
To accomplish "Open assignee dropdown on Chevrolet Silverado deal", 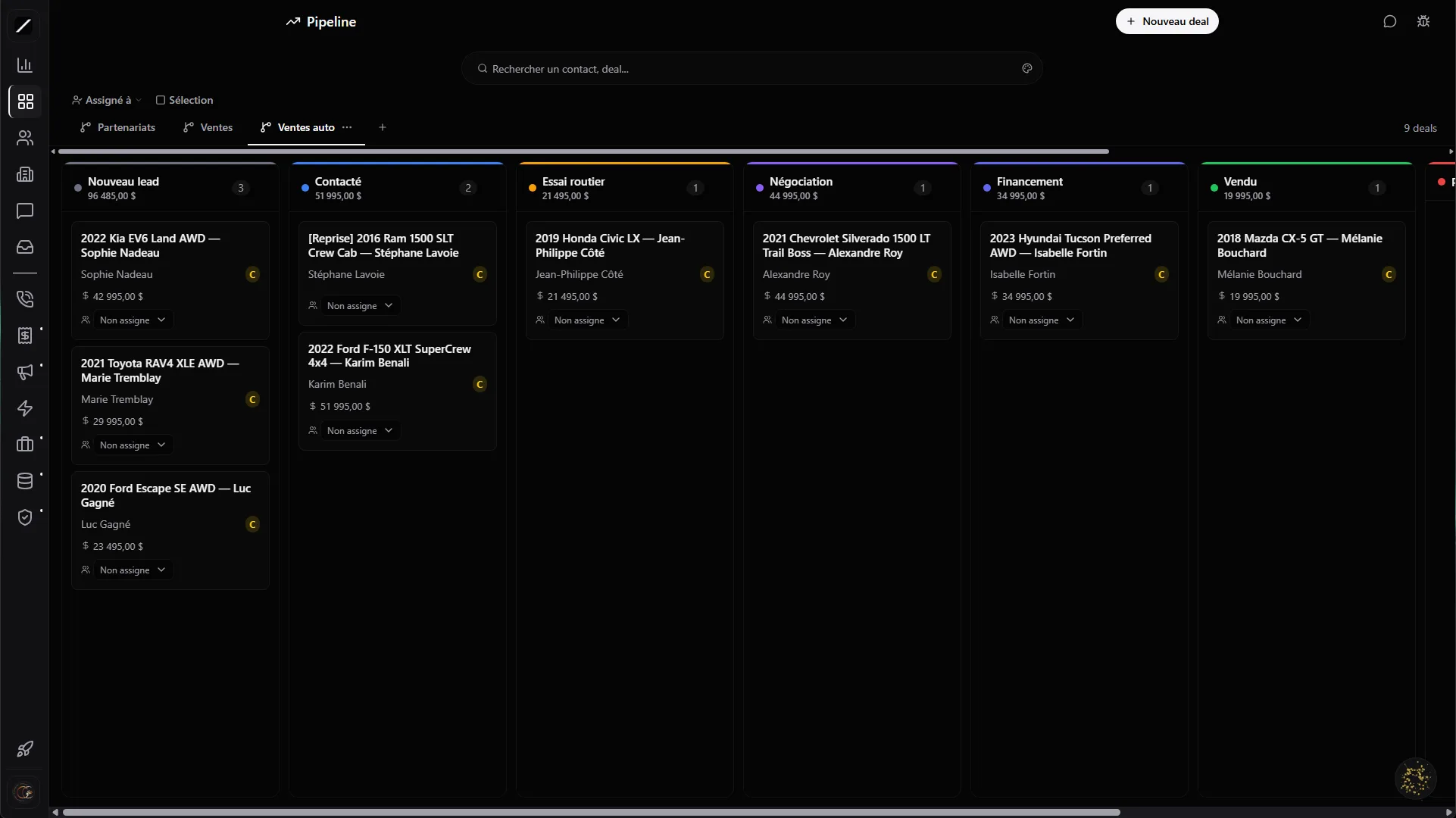I will 814,320.
